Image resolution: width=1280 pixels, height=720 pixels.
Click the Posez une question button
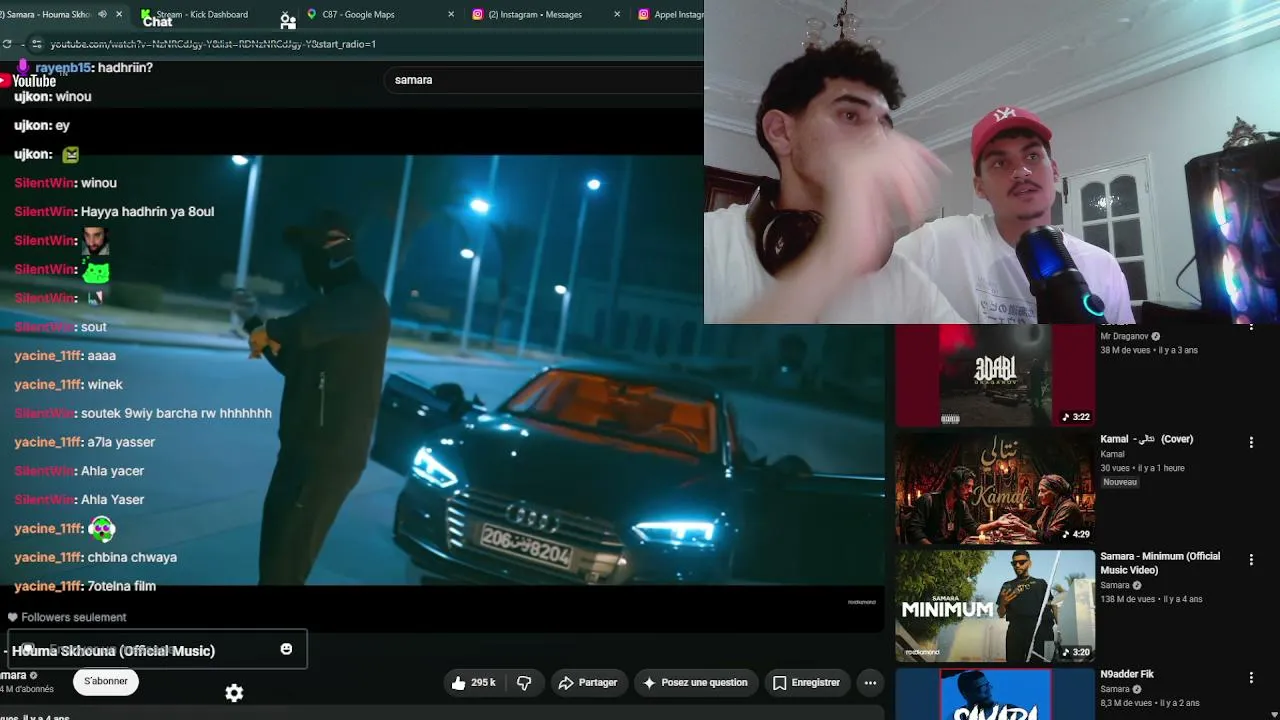point(695,683)
